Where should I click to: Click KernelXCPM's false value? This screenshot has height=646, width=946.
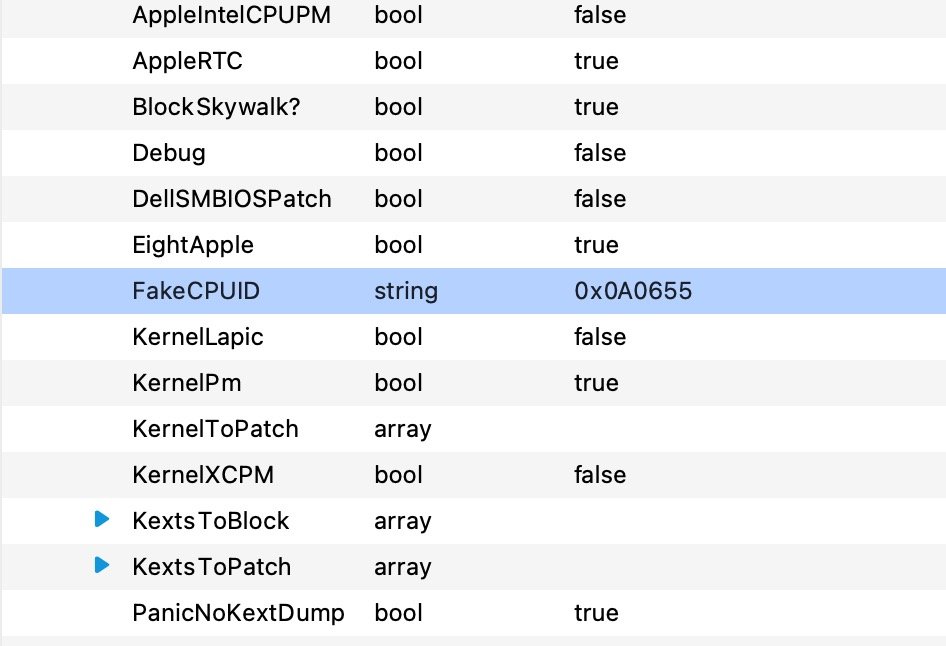point(600,475)
